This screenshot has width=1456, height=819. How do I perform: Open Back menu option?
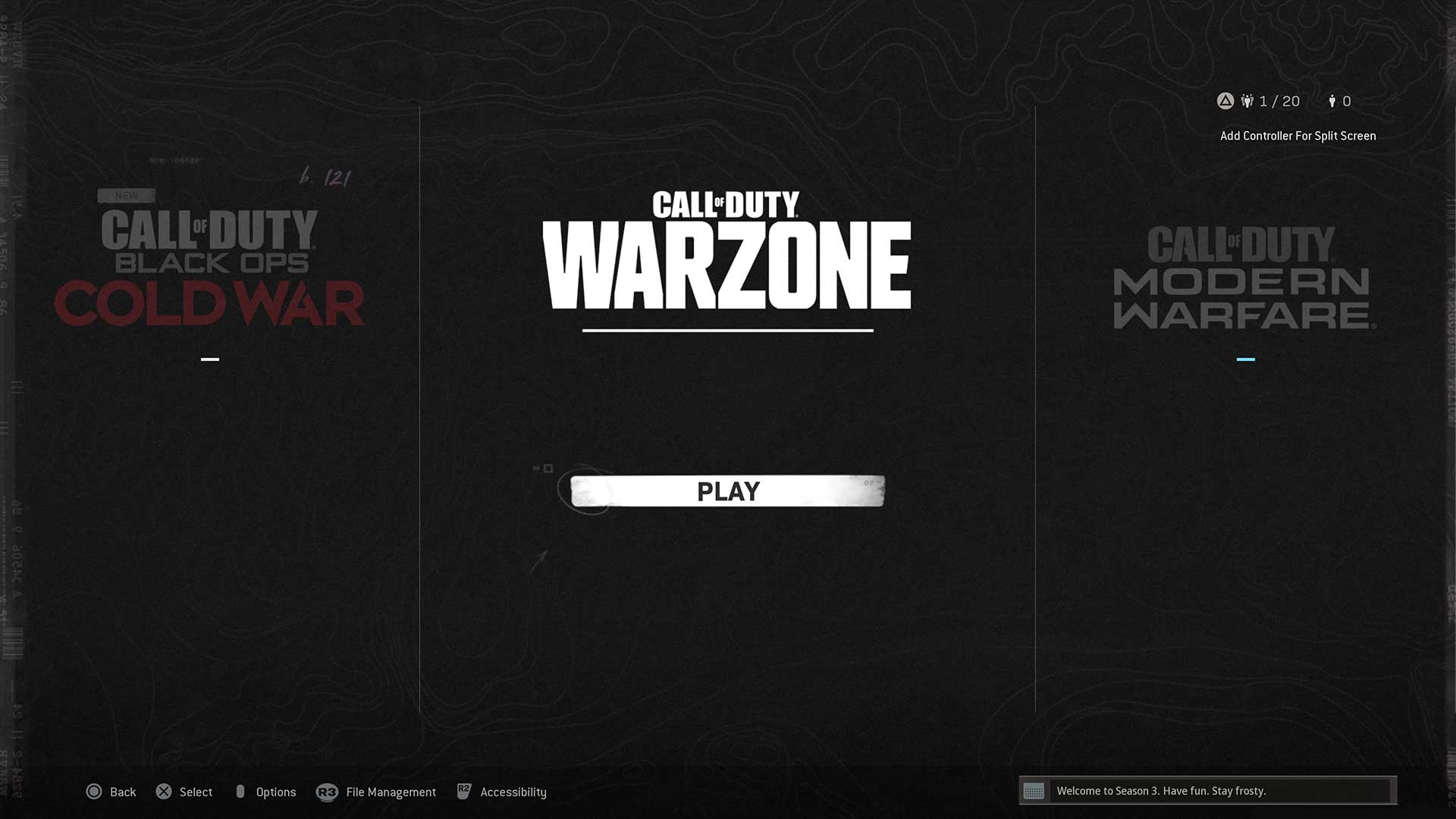(x=109, y=791)
